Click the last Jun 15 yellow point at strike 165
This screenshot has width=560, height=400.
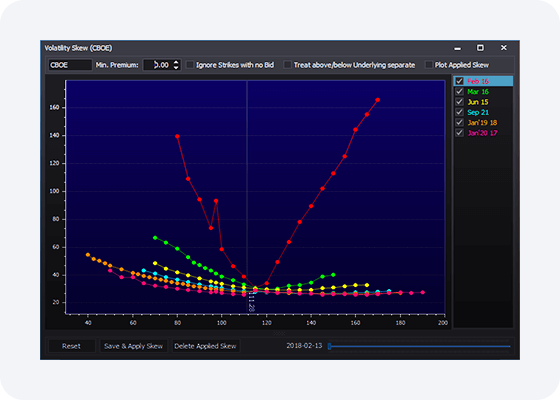click(x=367, y=285)
